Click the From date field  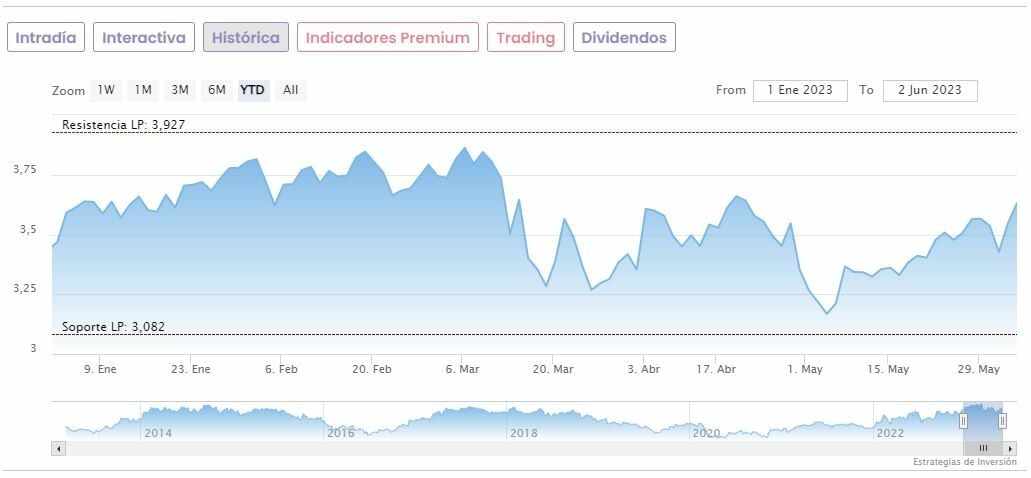click(800, 90)
